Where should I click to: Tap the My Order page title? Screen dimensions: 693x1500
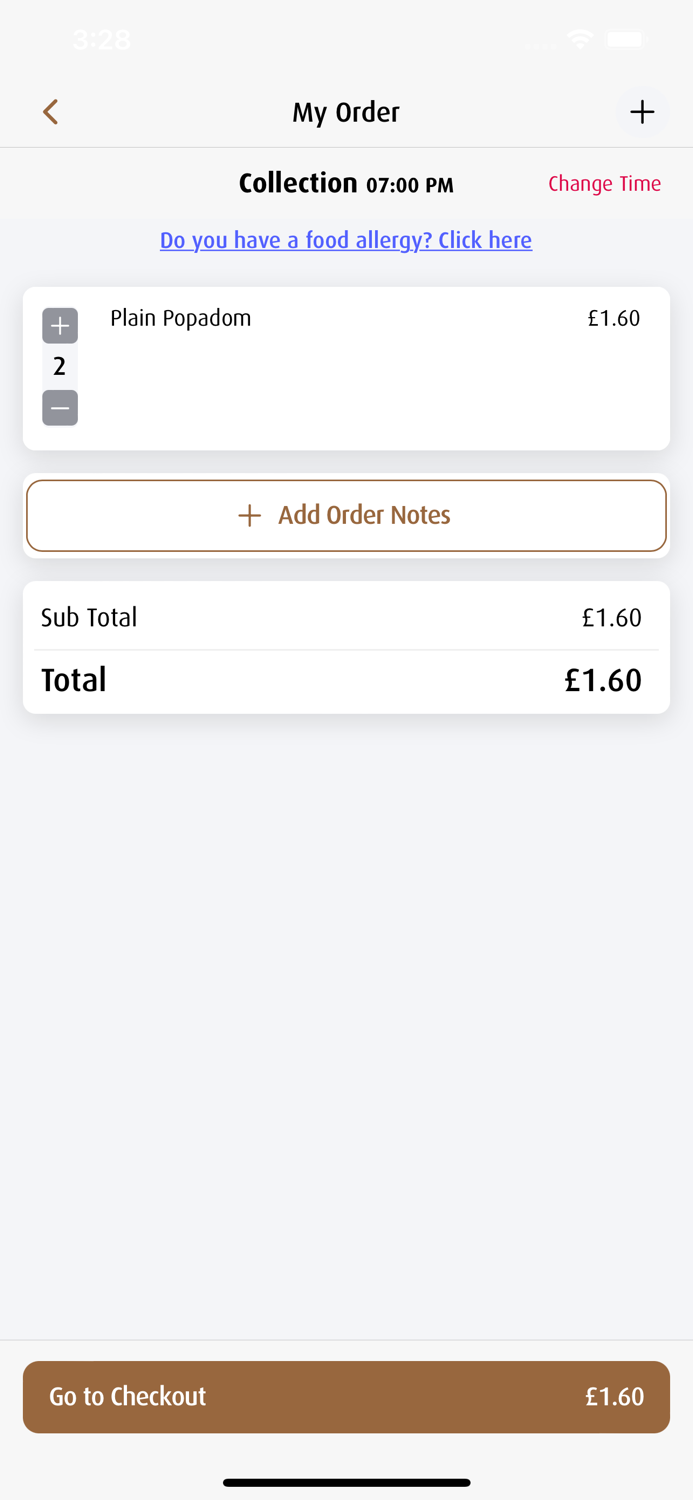pos(346,112)
